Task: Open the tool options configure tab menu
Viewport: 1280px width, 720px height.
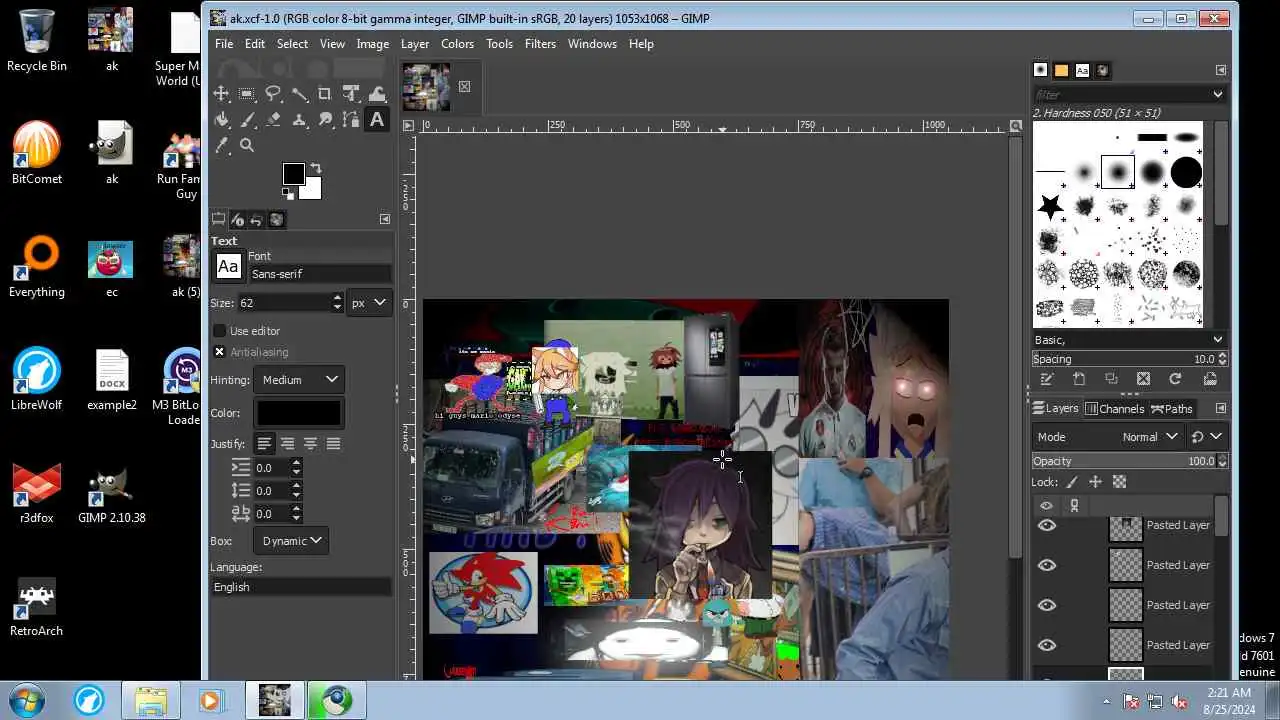Action: (385, 219)
